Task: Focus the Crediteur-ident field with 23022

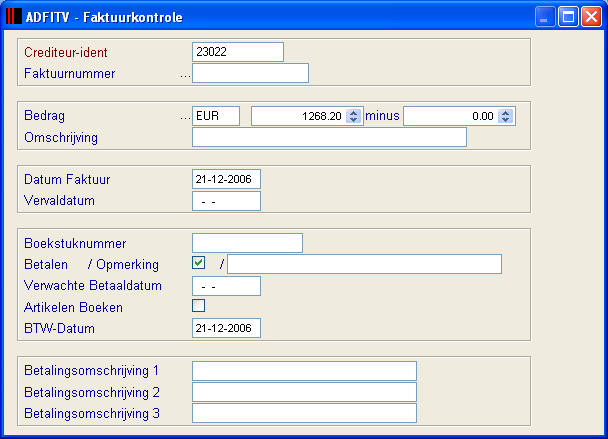Action: (x=238, y=52)
